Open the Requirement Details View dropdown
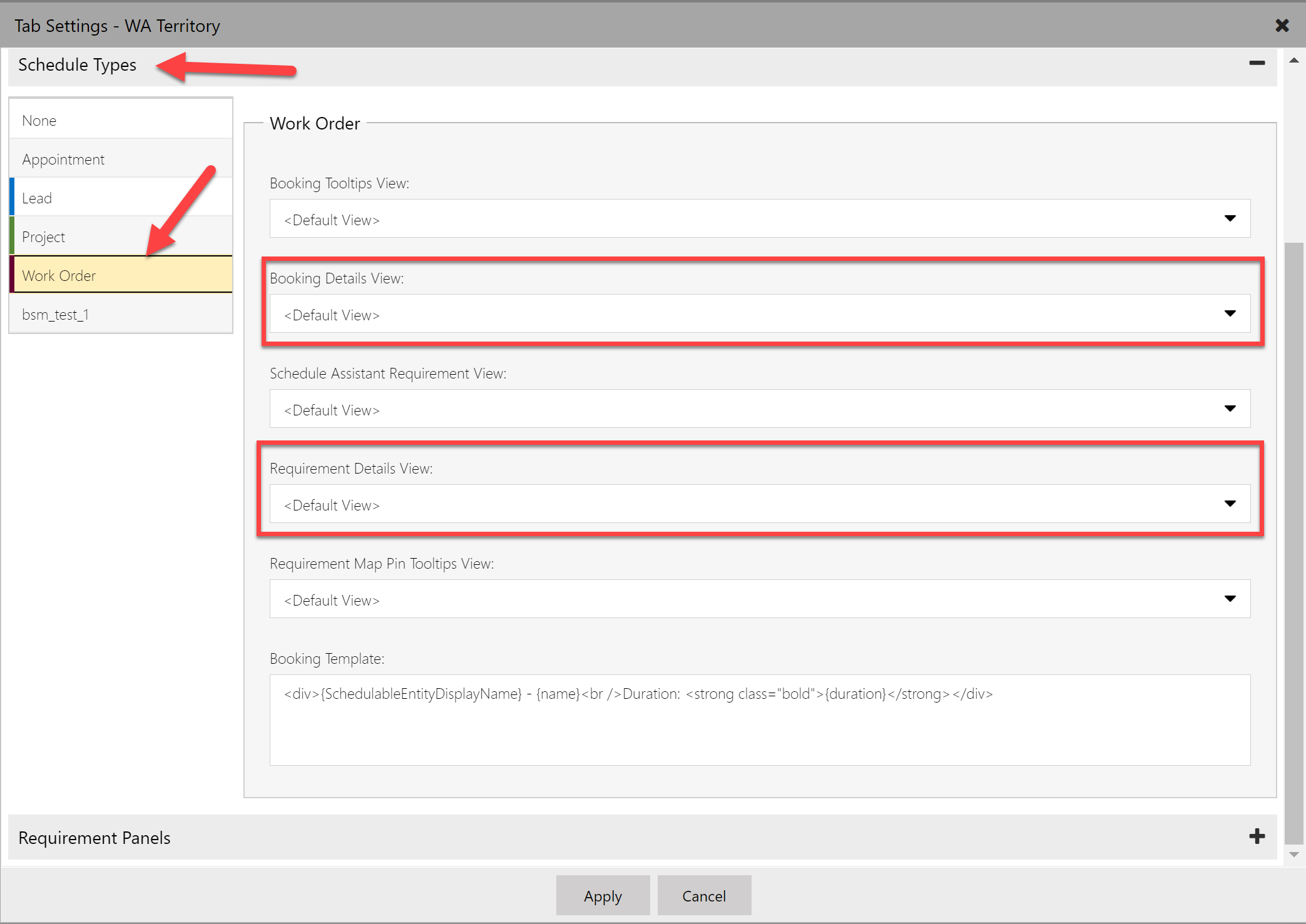Screen dimensions: 1306x924 tap(1230, 504)
